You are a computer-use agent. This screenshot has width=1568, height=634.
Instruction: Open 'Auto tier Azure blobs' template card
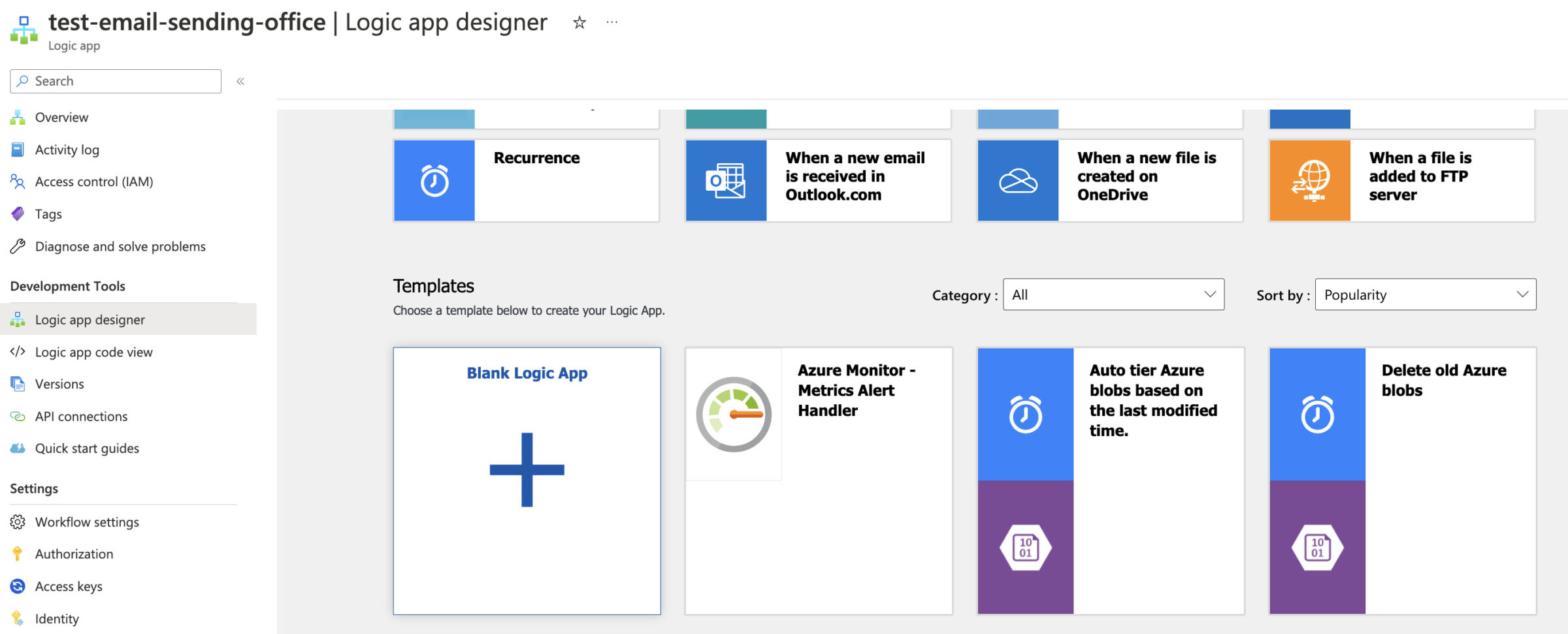click(x=1111, y=481)
